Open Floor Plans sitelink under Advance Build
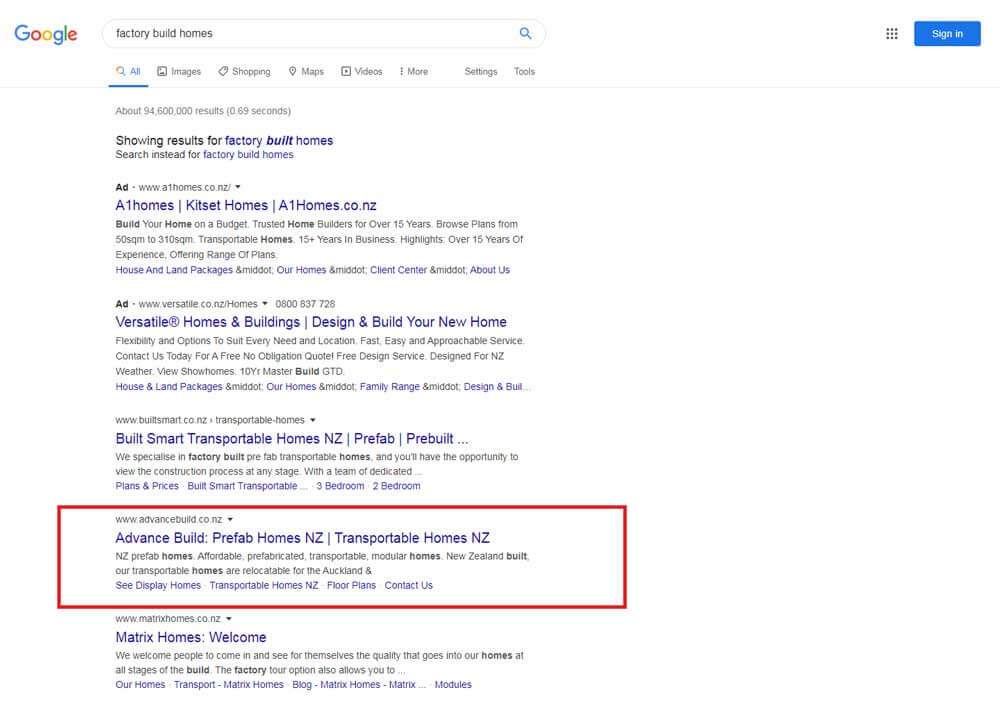This screenshot has width=1000, height=714. click(x=351, y=585)
